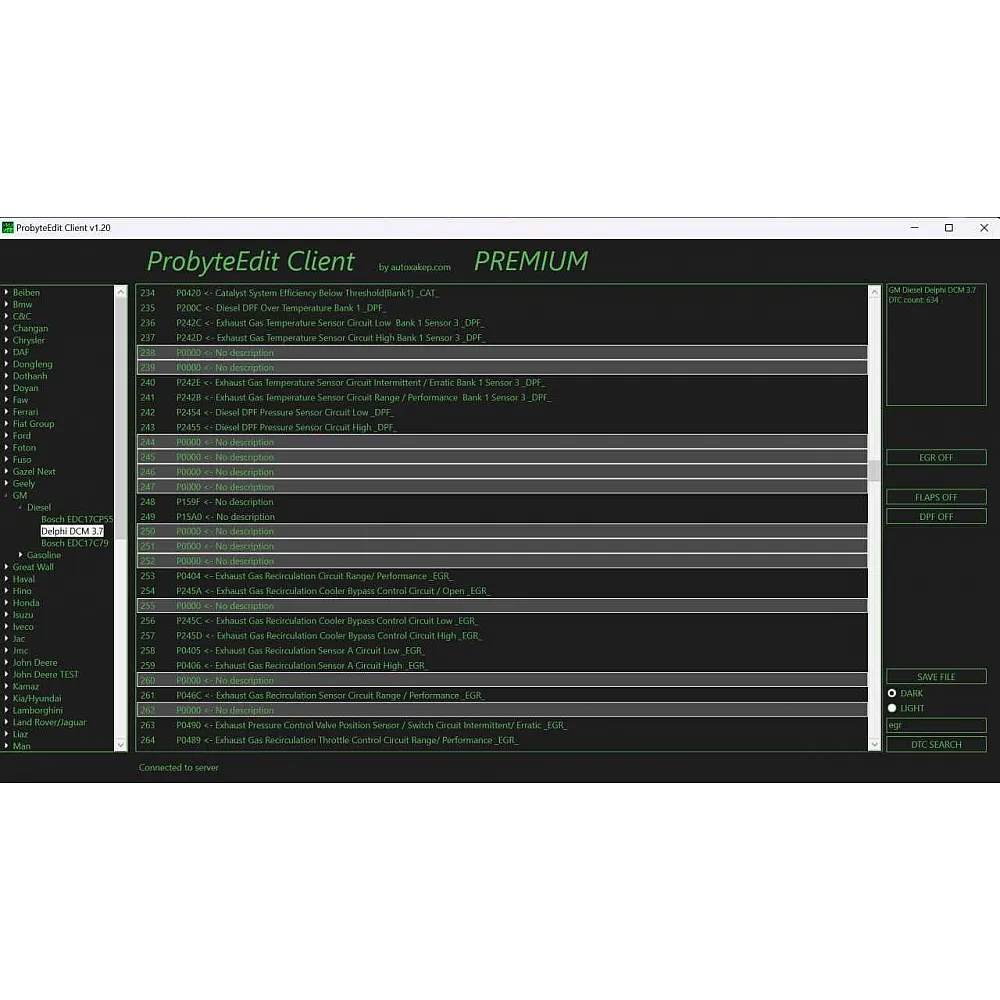The height and width of the screenshot is (1000, 1000).
Task: Click the search field containing egr
Action: pos(936,725)
